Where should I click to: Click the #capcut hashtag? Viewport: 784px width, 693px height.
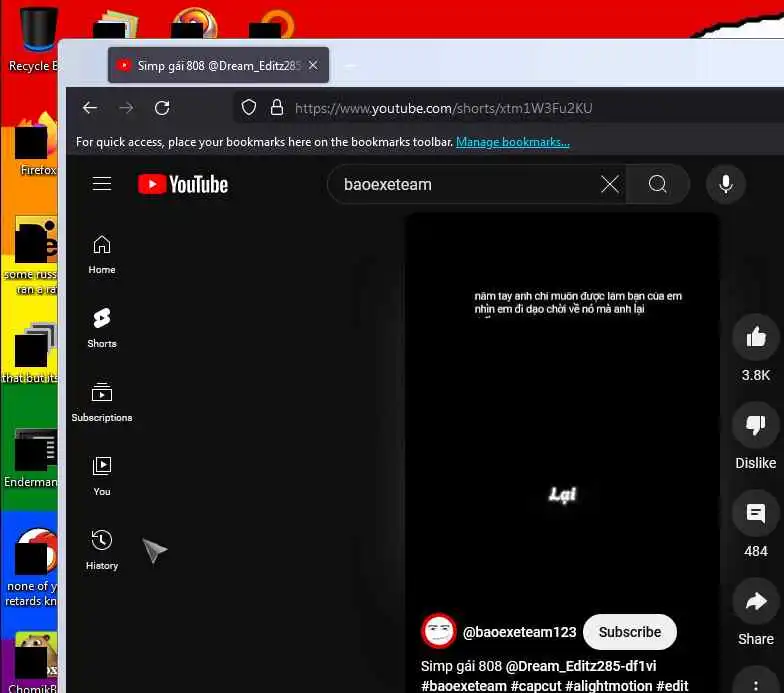[536, 686]
